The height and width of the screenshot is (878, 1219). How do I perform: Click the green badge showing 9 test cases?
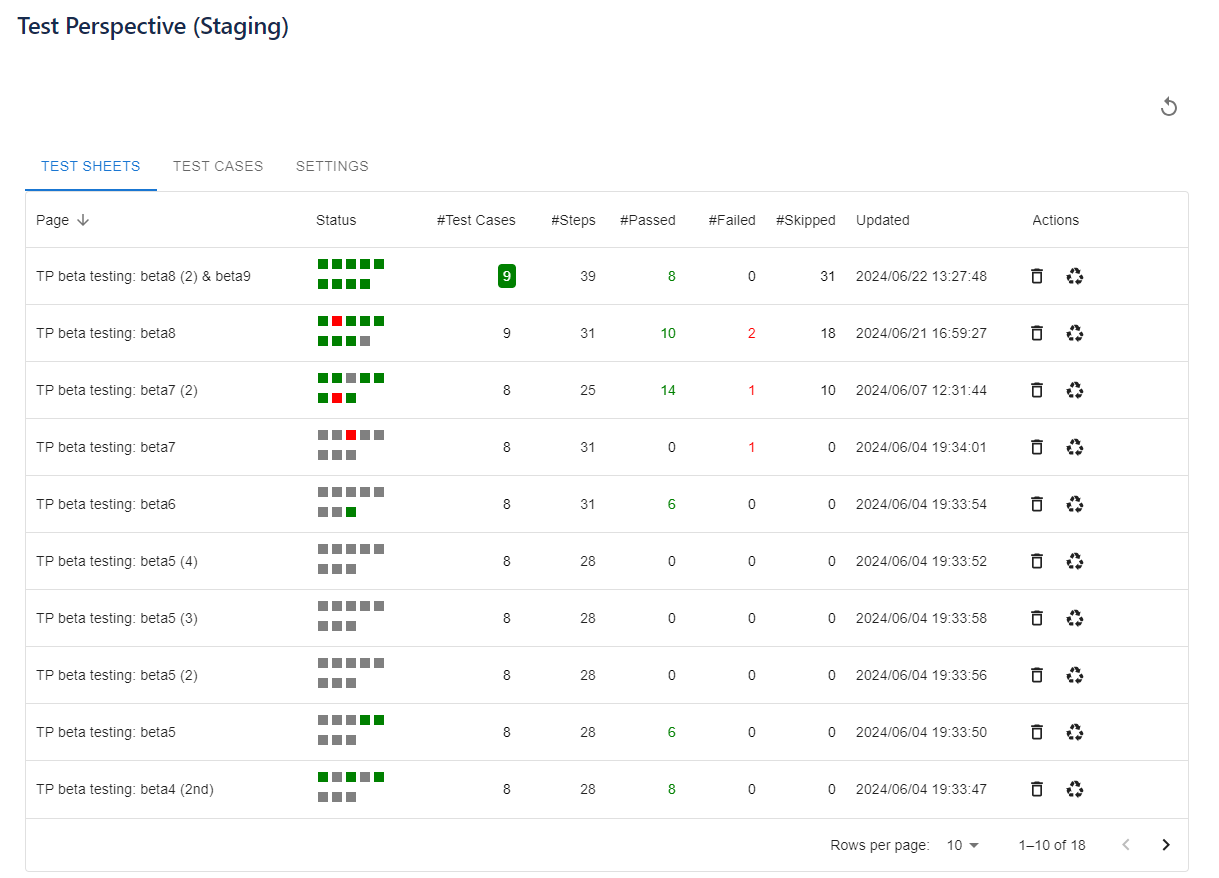point(506,276)
